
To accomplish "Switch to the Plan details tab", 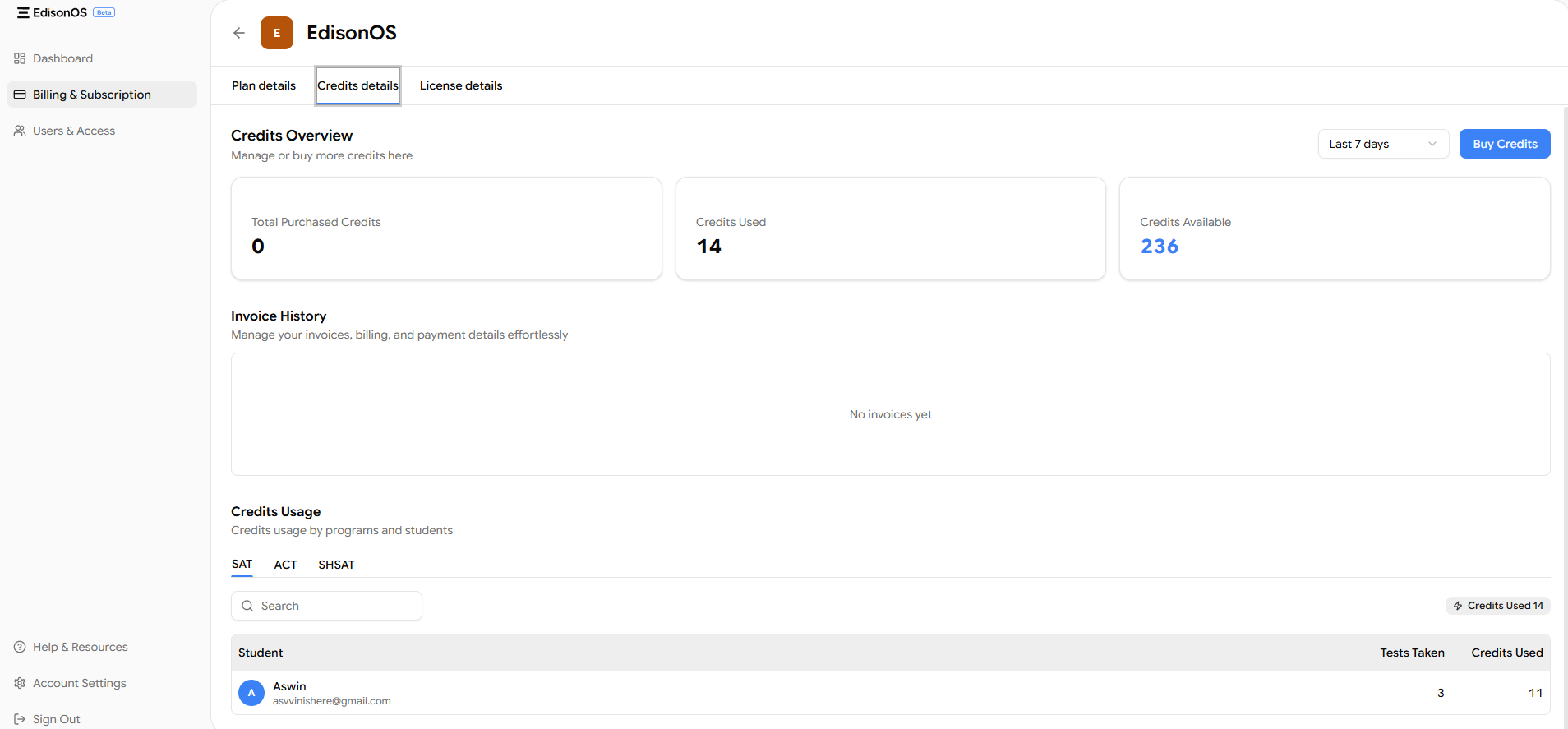I will click(264, 85).
